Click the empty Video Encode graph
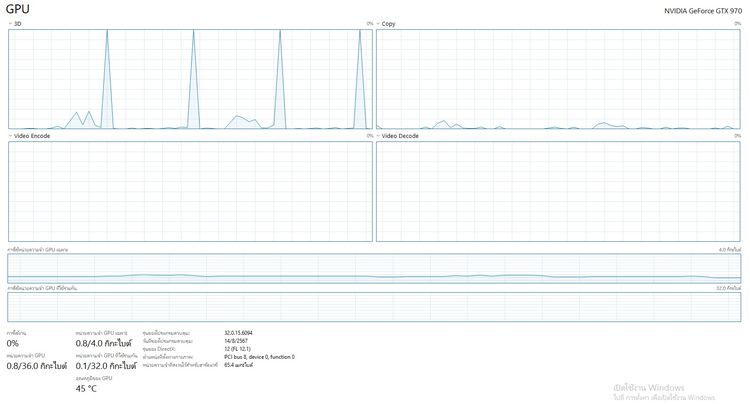This screenshot has height=404, width=750. click(190, 190)
